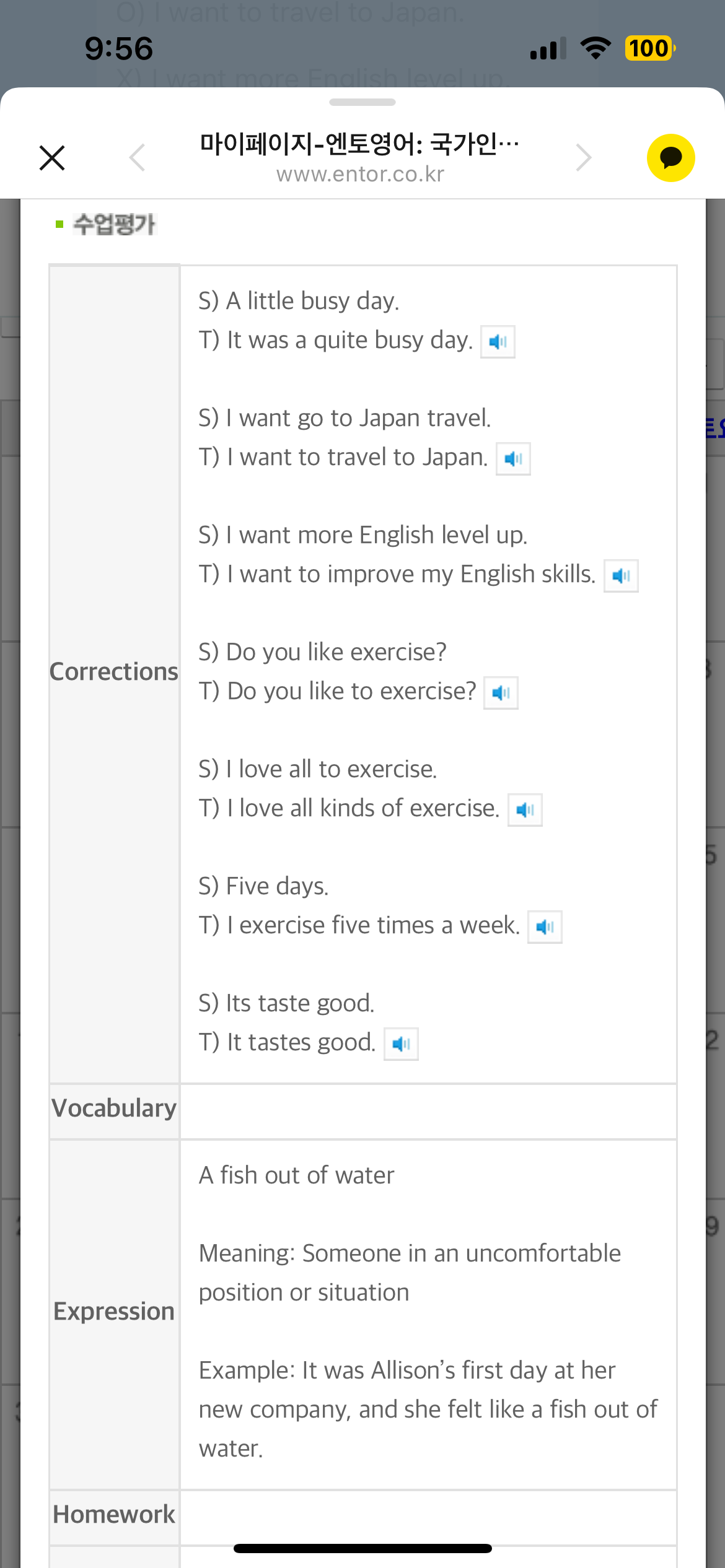Image resolution: width=725 pixels, height=1568 pixels.
Task: Select the Homework row label
Action: [x=114, y=1514]
